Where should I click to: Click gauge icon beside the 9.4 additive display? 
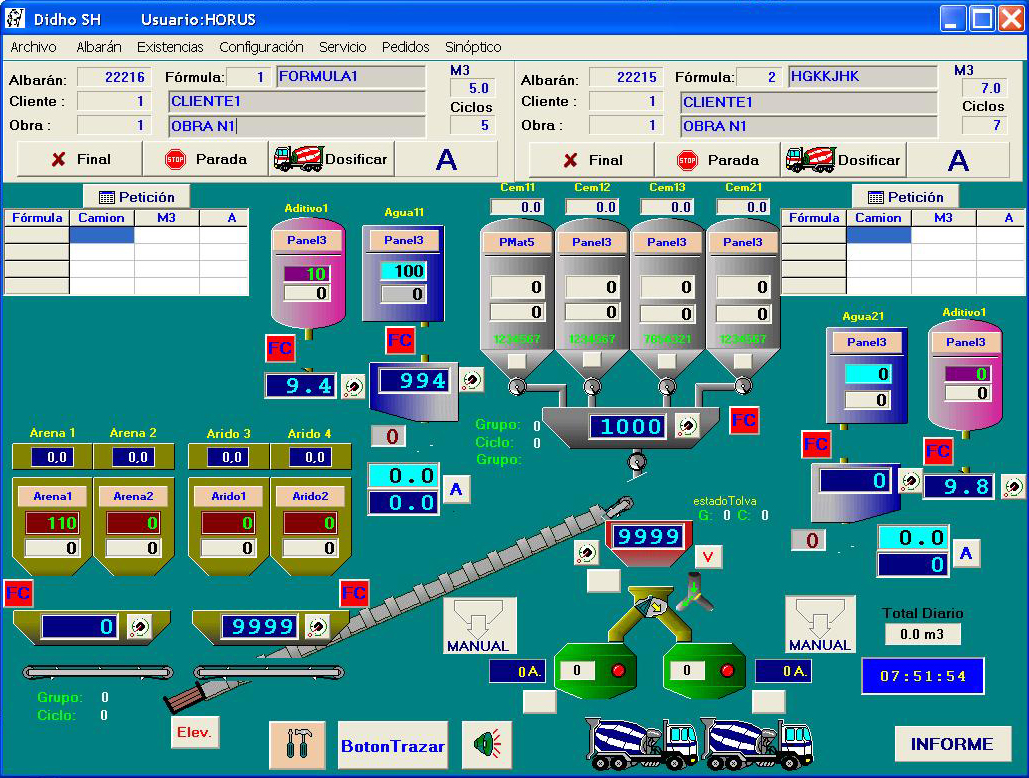click(x=353, y=386)
